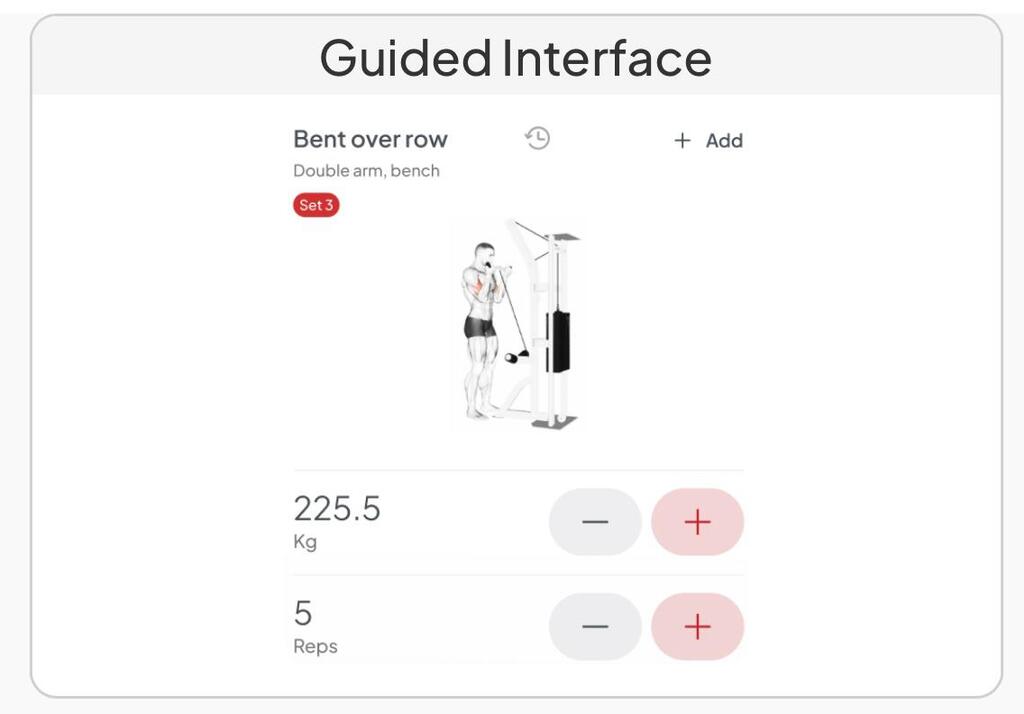The image size is (1024, 714).
Task: Select the Bent over row exercise title
Action: click(370, 139)
